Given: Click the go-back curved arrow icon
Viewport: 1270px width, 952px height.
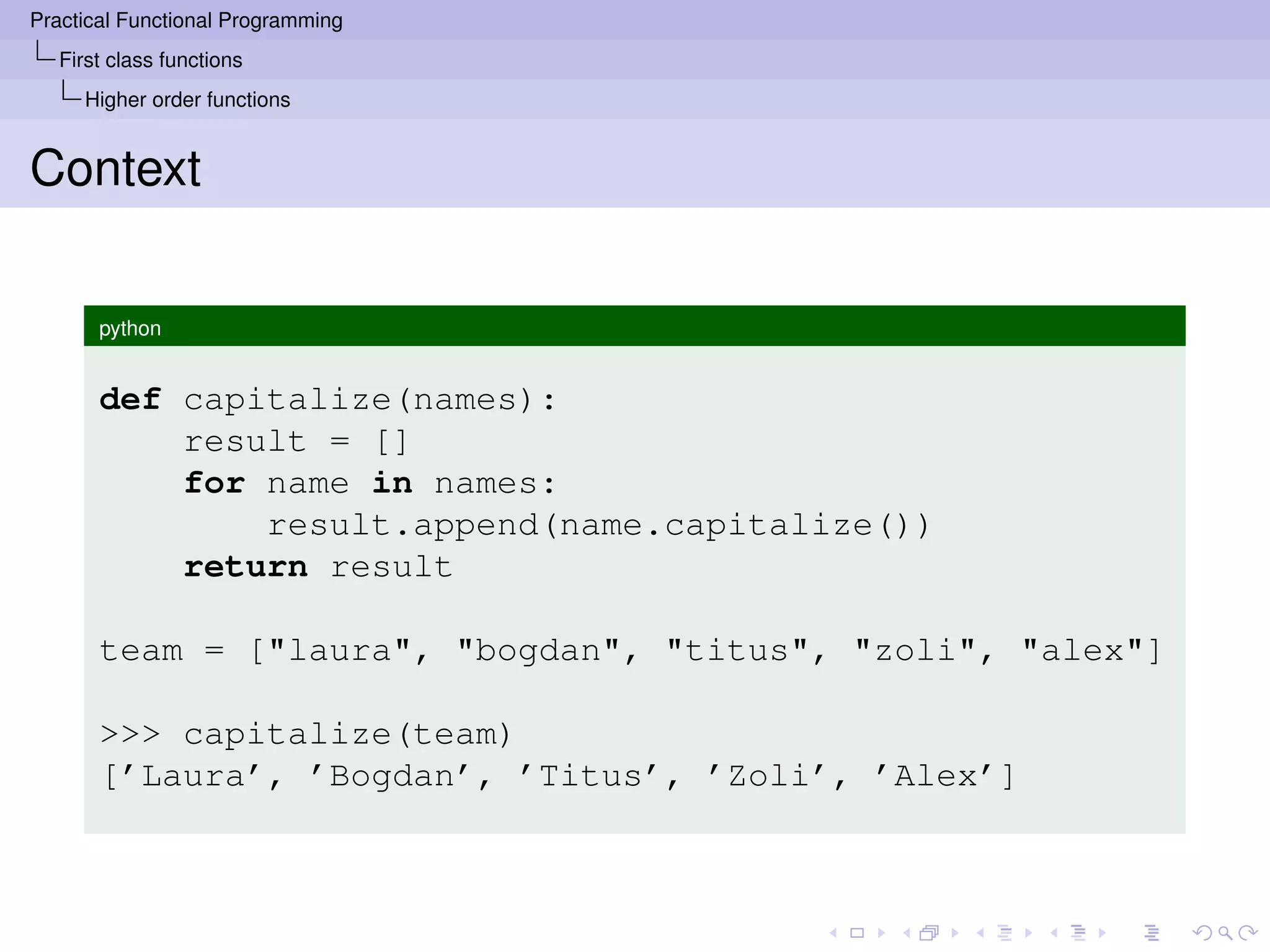Looking at the screenshot, I should (x=1202, y=932).
